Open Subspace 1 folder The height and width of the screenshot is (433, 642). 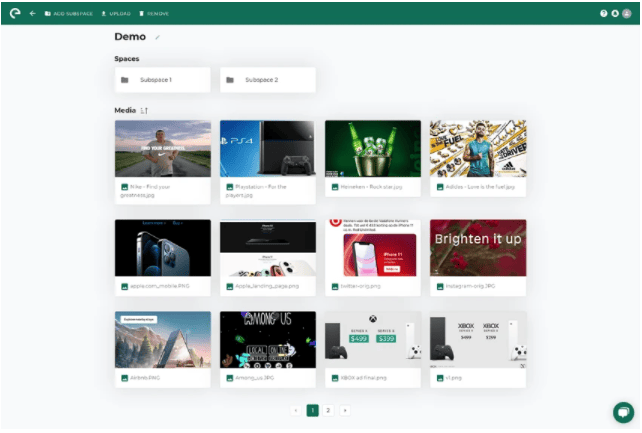pos(163,80)
